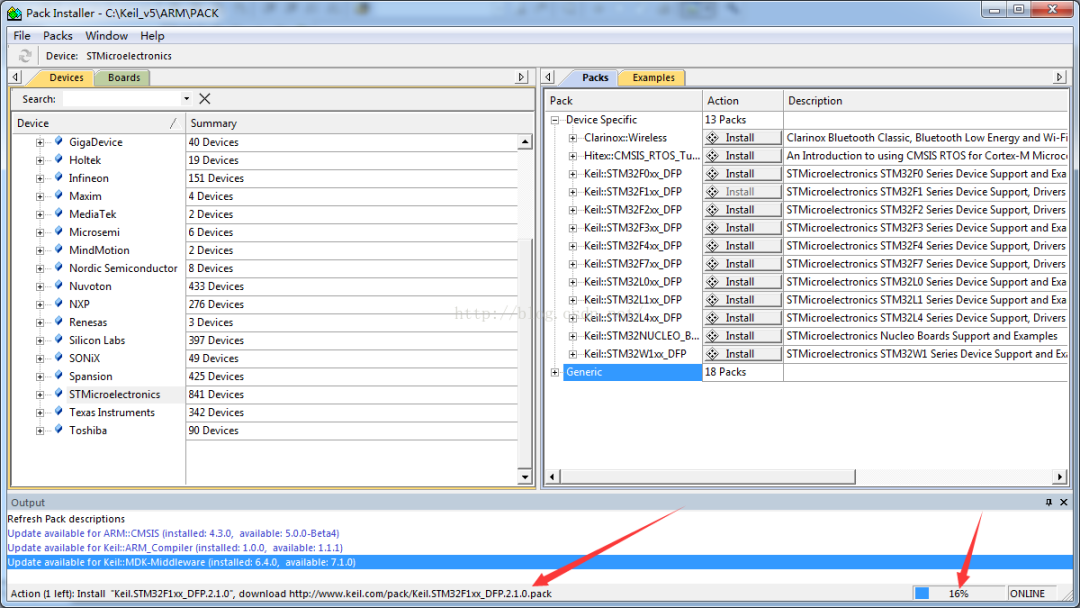Open the Search history dropdown arrow
This screenshot has width=1080, height=608.
[186, 99]
